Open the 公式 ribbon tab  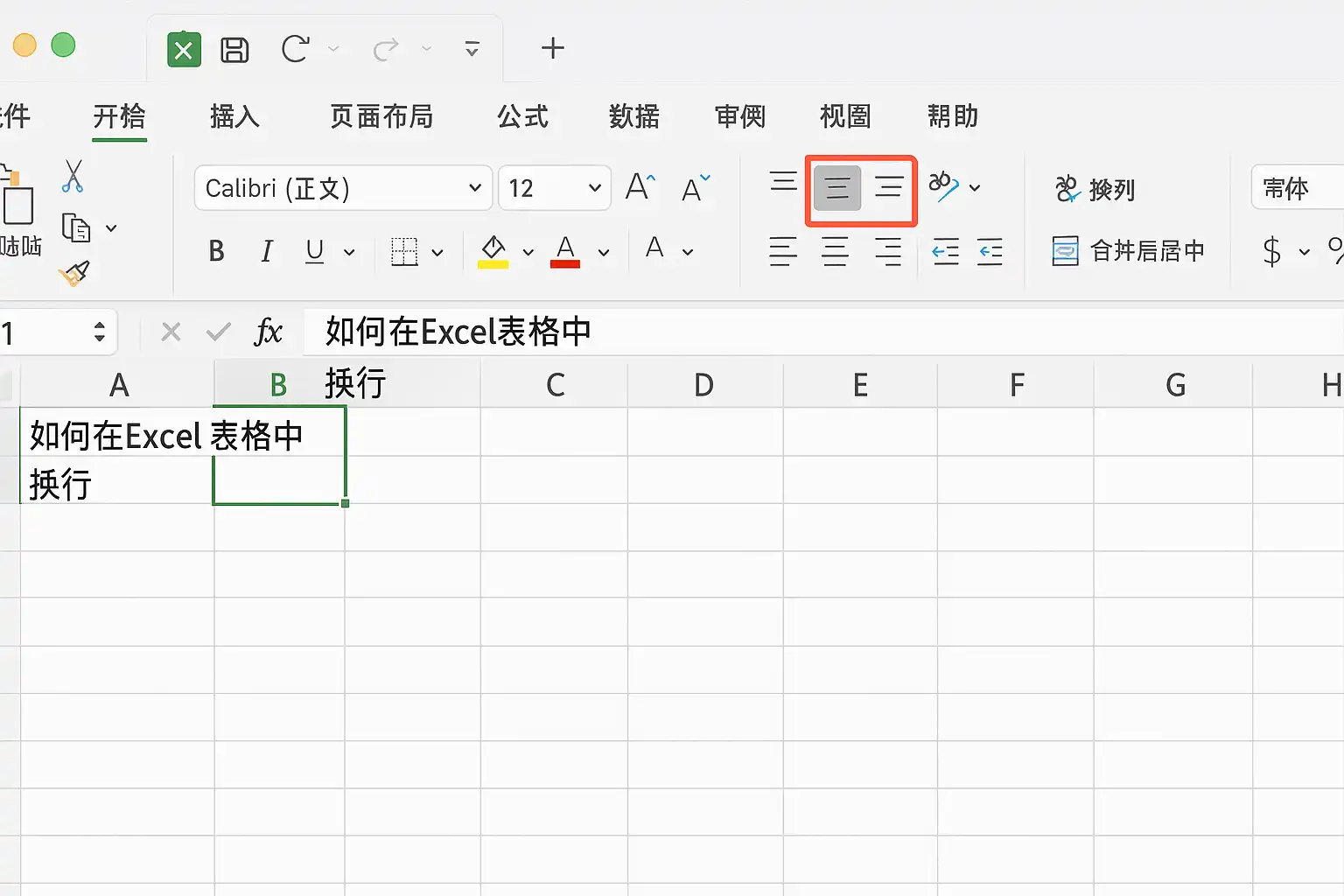point(522,116)
